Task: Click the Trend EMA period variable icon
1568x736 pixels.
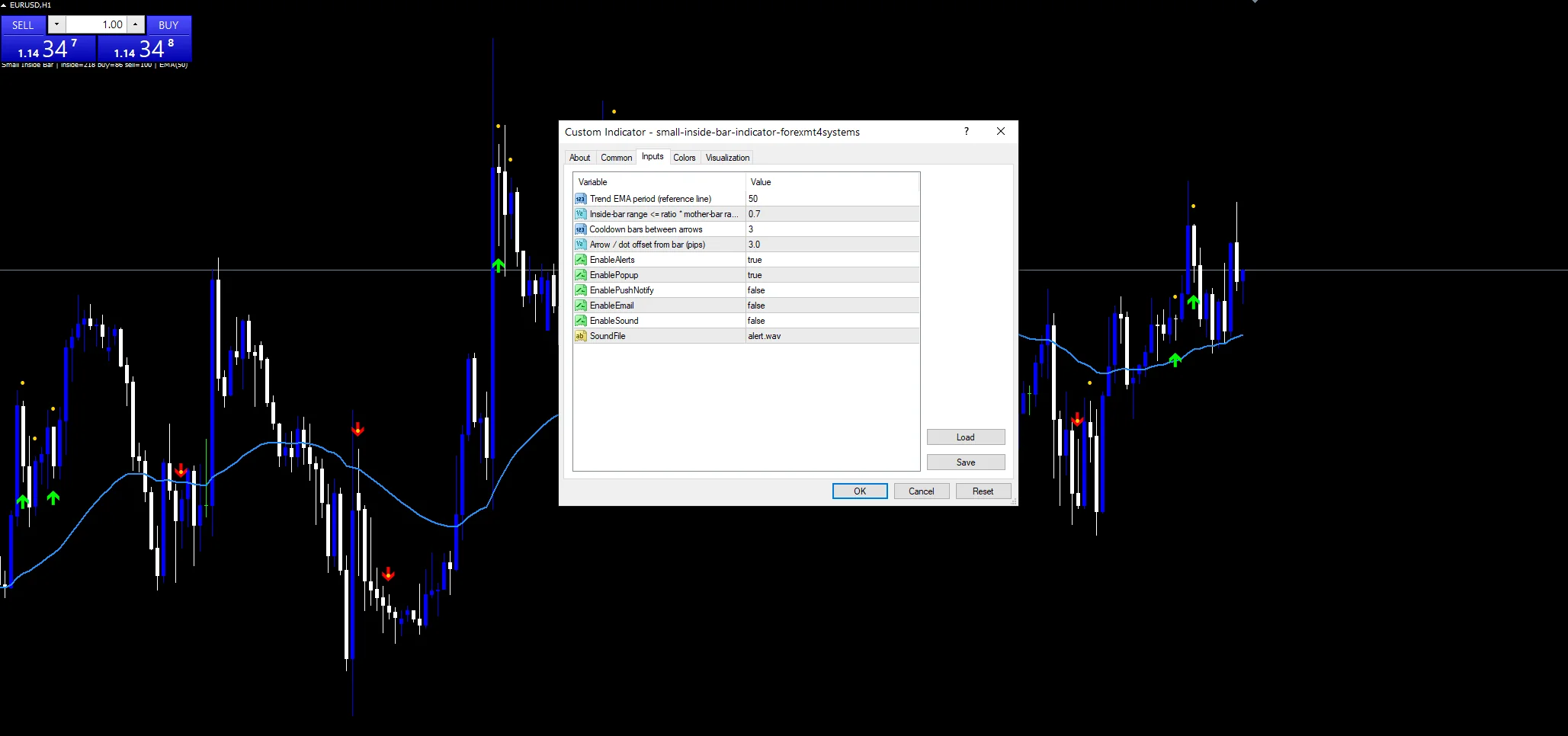Action: pos(580,199)
